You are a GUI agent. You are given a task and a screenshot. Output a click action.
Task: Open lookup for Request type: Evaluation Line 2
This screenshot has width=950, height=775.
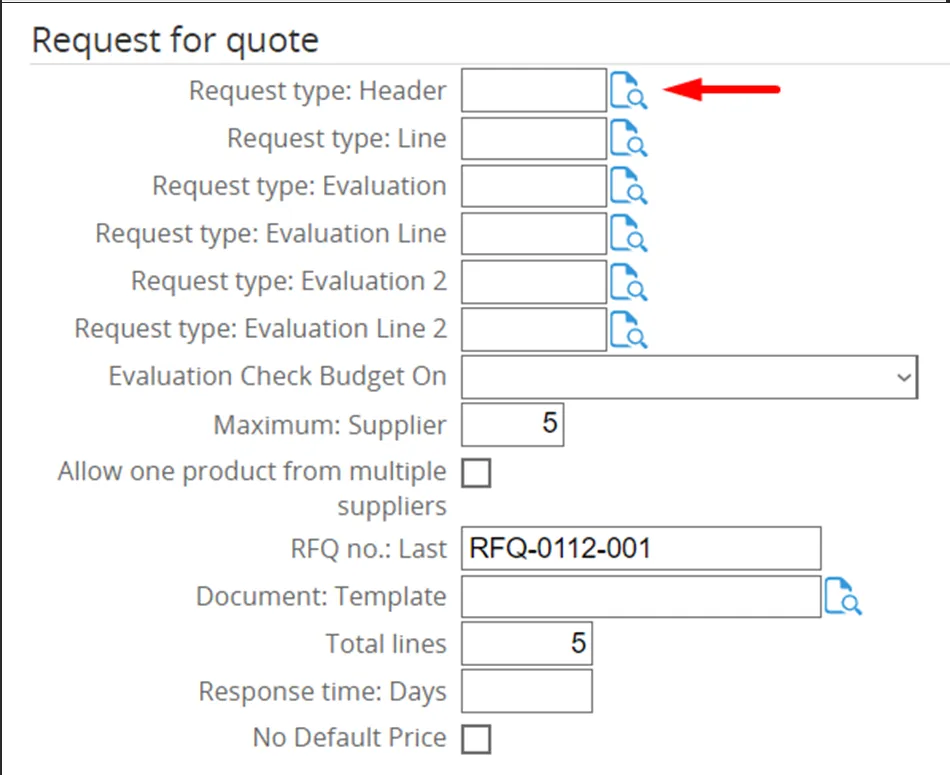[x=629, y=329]
